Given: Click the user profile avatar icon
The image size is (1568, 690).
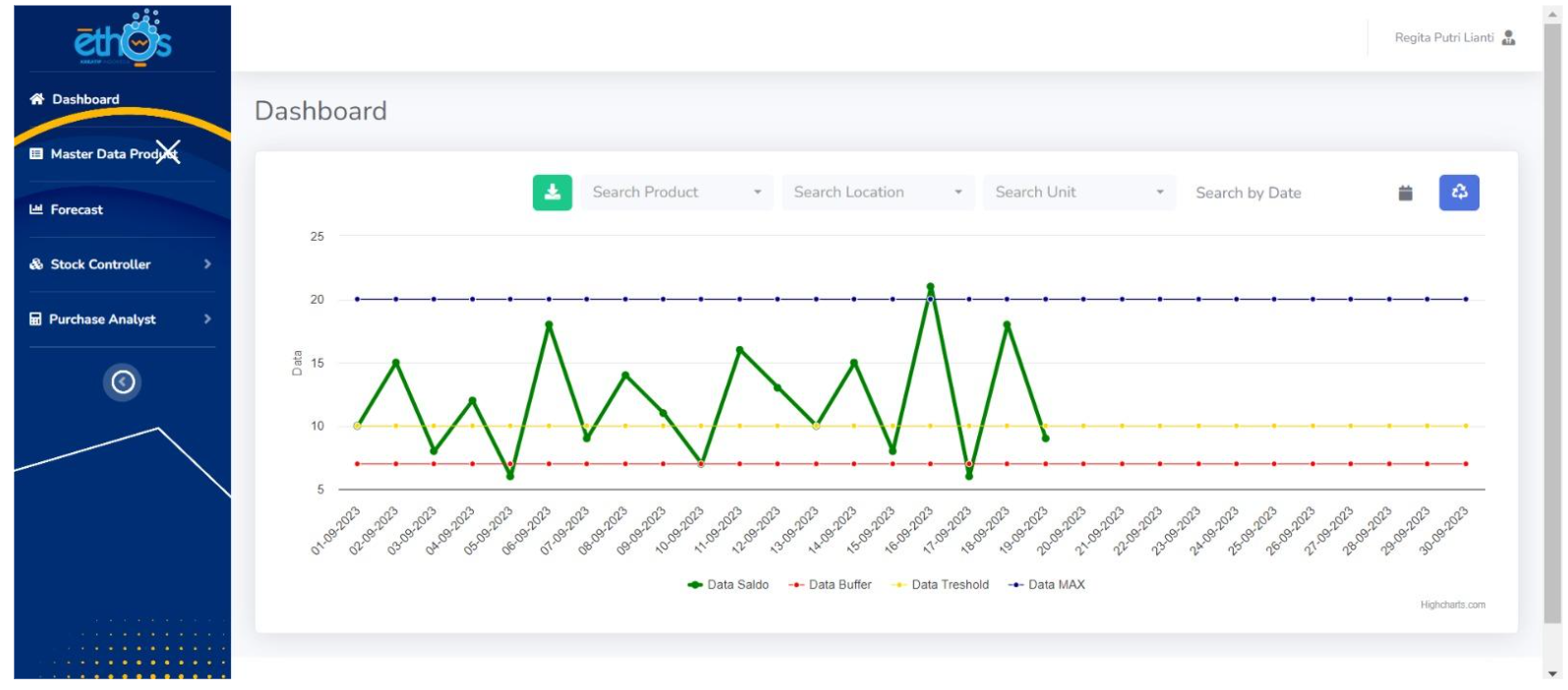Looking at the screenshot, I should [x=1508, y=38].
